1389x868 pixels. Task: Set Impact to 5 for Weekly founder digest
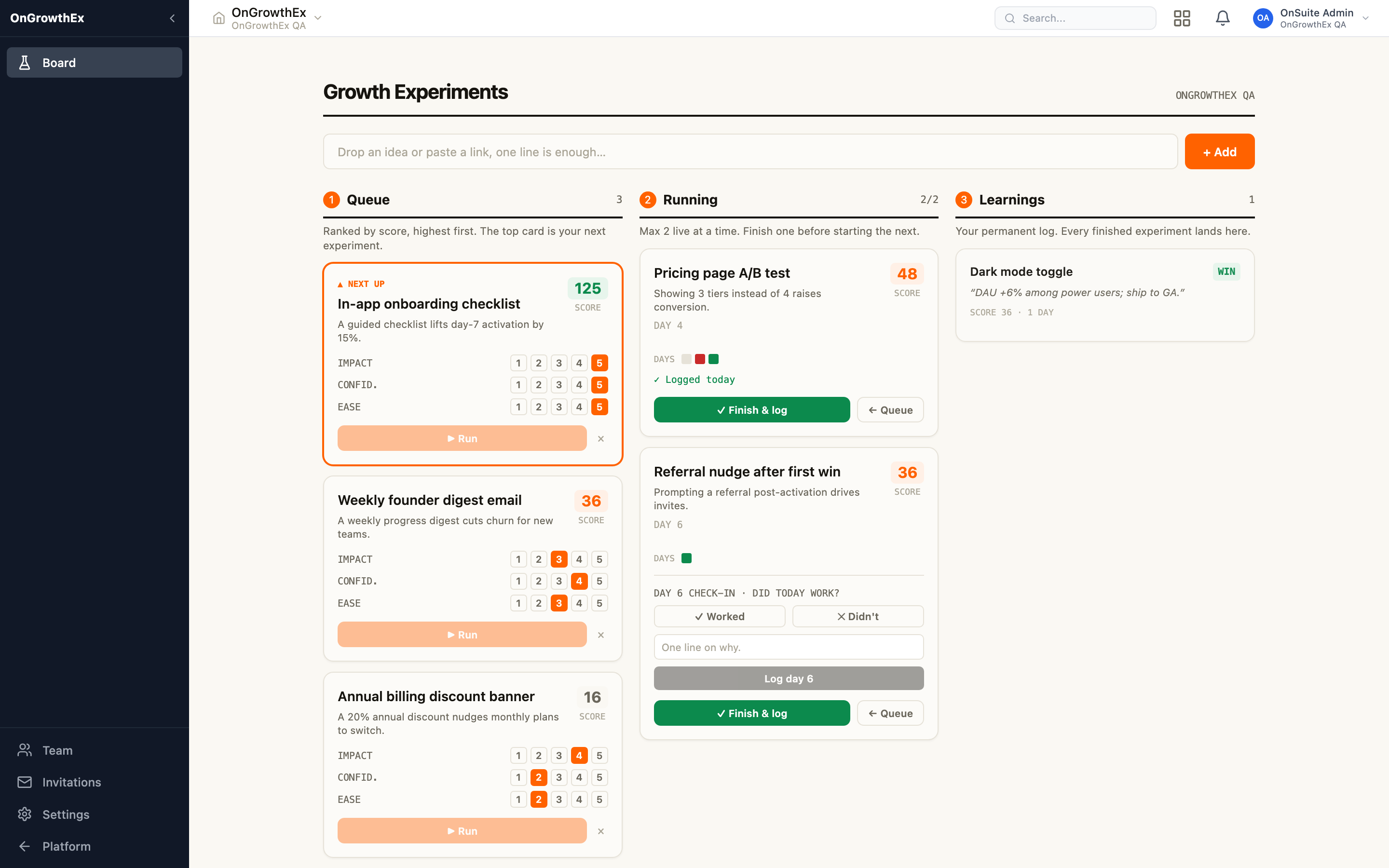(599, 559)
